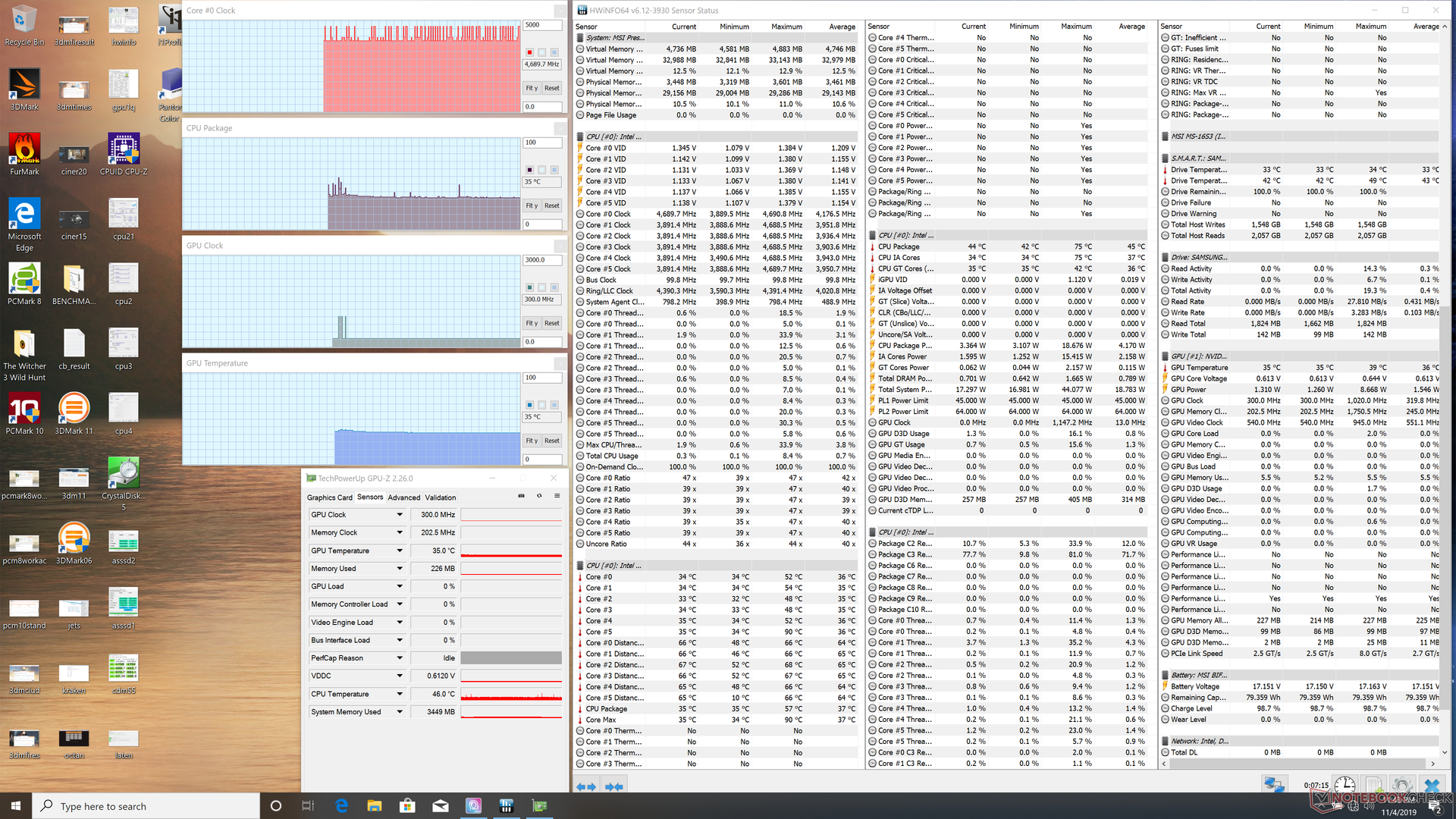
Task: Switch to Graphics Card tab
Action: (x=329, y=497)
